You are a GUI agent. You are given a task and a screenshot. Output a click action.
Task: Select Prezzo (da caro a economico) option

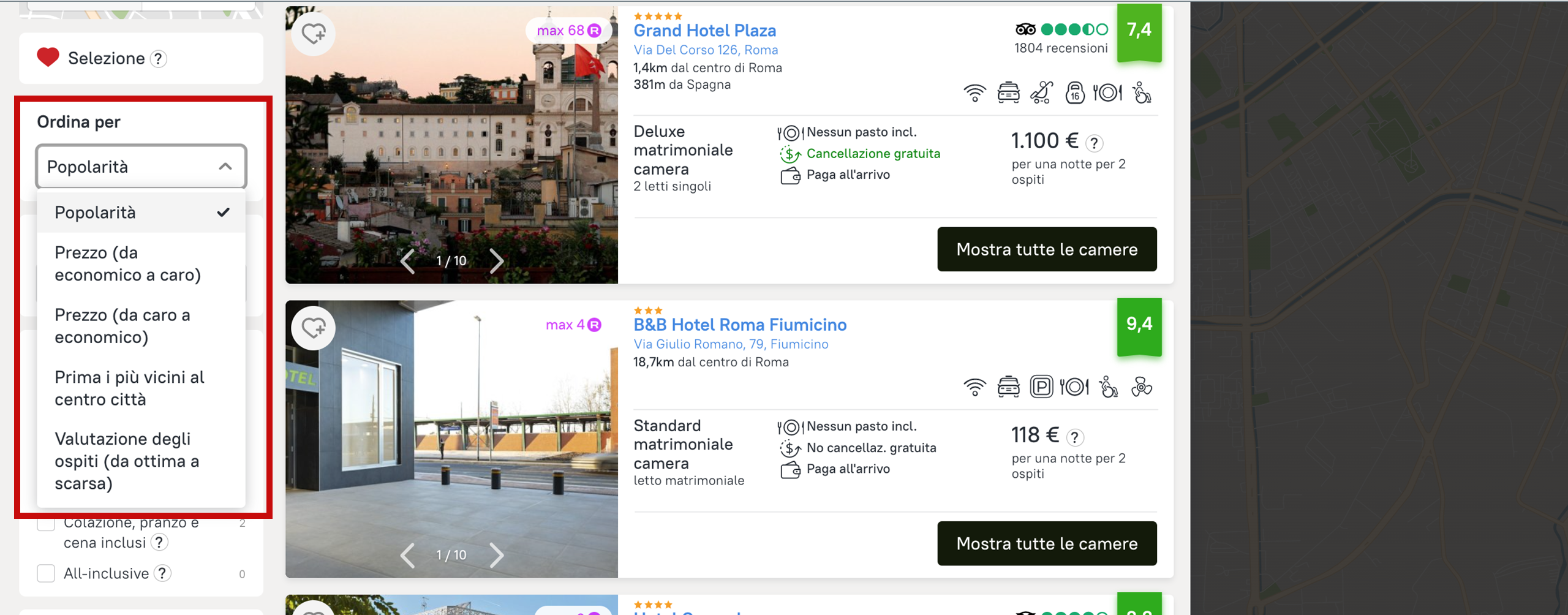tap(123, 326)
